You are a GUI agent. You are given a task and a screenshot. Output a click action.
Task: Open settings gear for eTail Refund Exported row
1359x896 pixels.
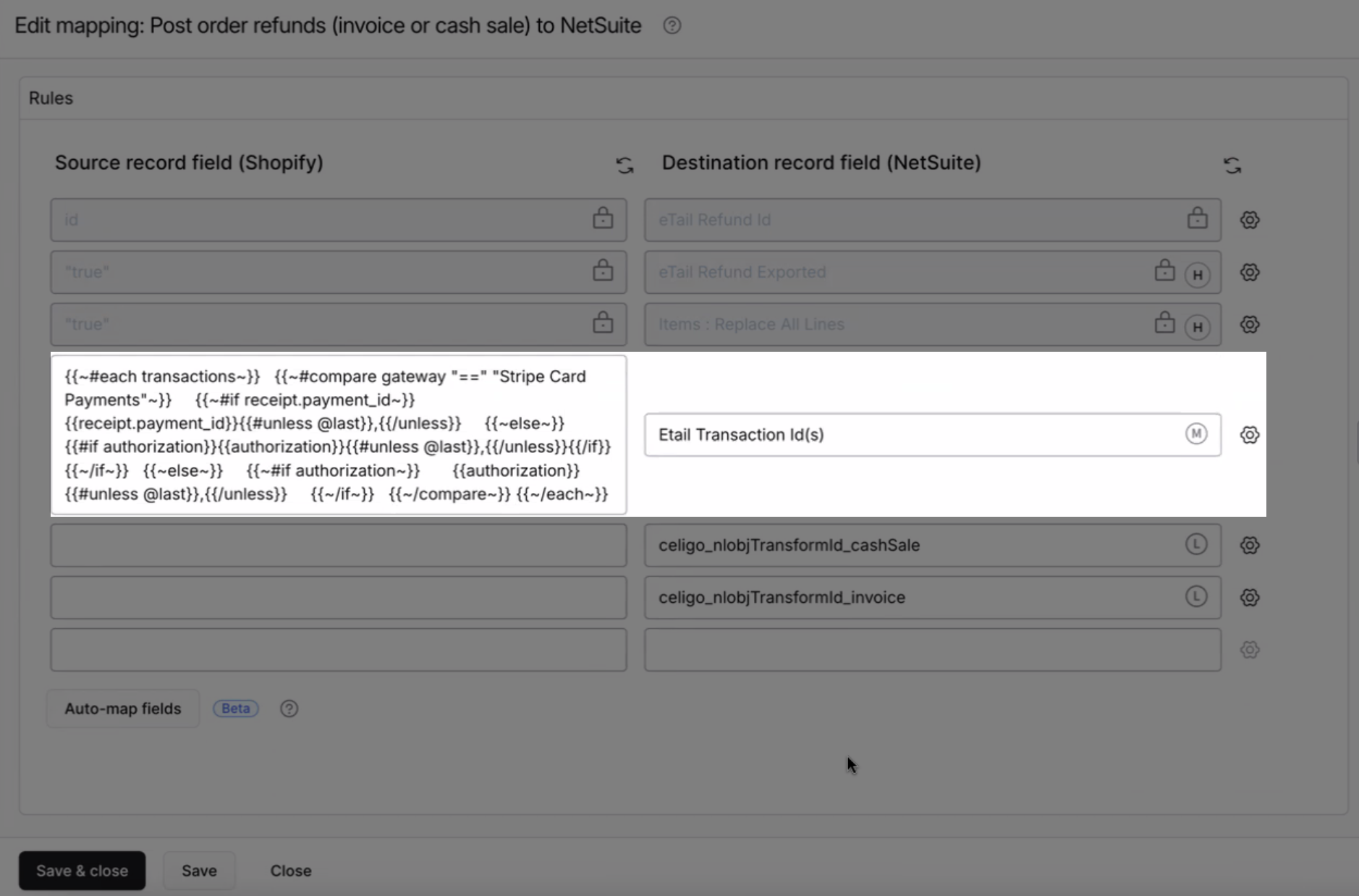[x=1250, y=272]
